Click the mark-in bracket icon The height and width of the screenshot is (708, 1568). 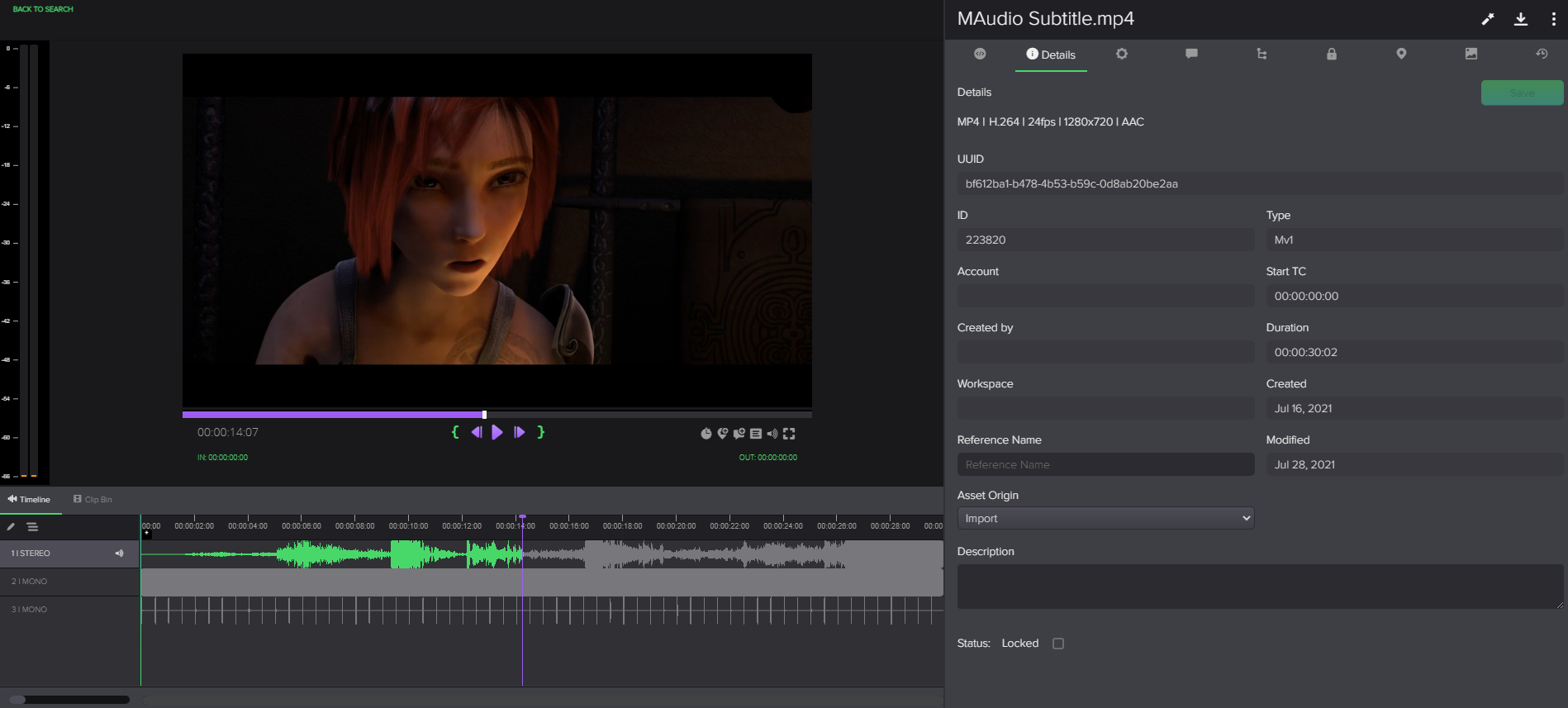[x=455, y=432]
